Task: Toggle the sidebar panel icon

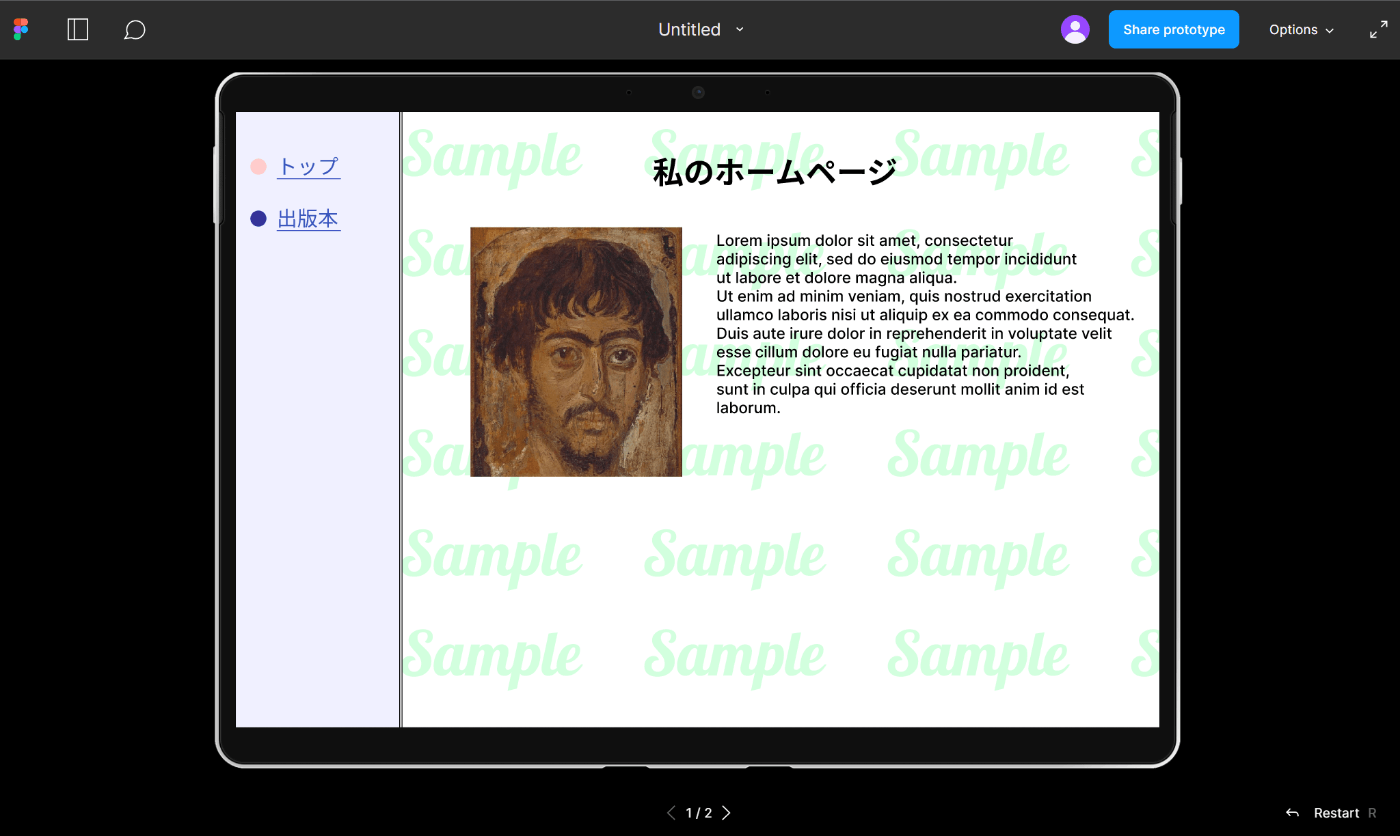Action: (78, 30)
